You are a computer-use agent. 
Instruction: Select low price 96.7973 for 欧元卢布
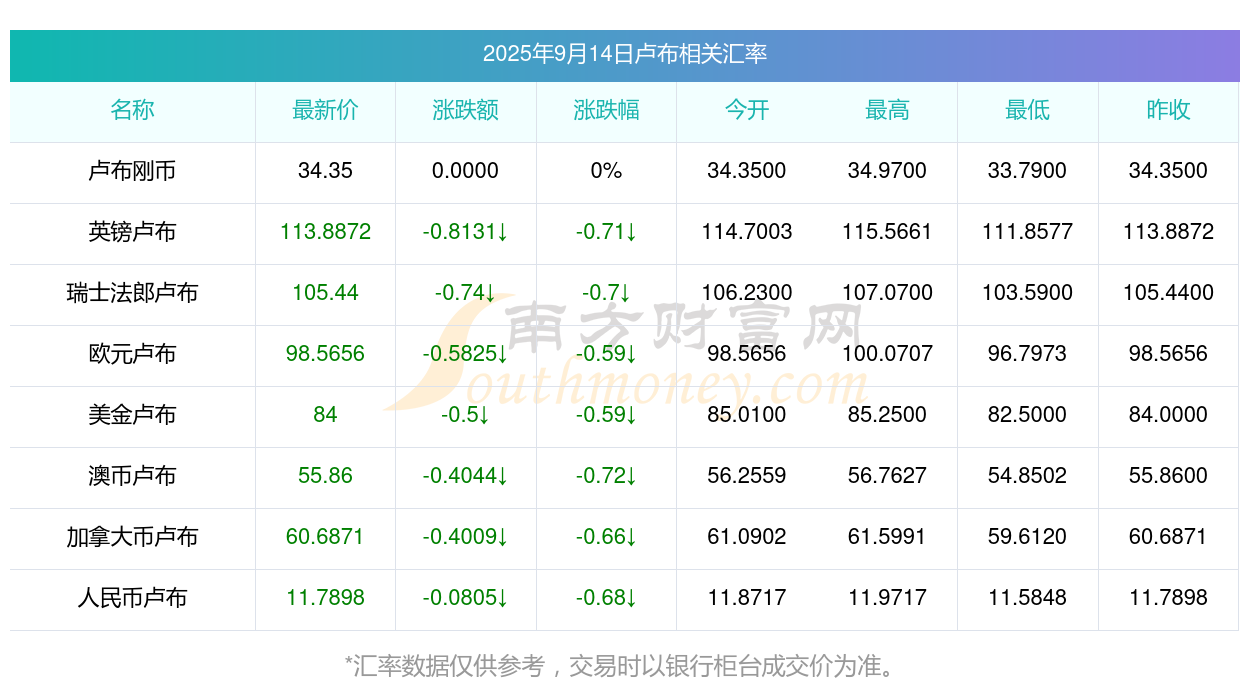pyautogui.click(x=1028, y=354)
